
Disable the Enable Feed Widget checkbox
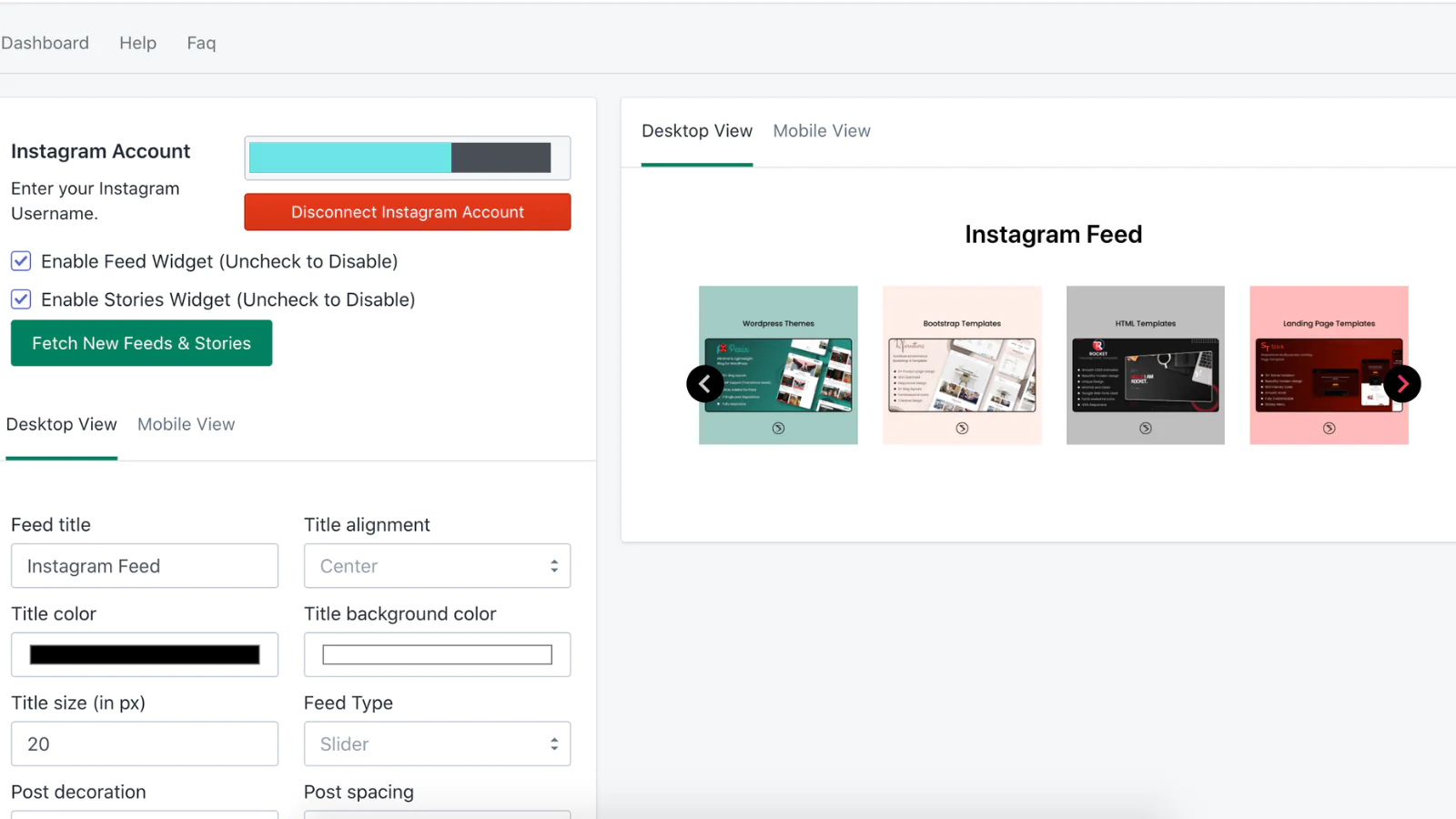(x=21, y=261)
